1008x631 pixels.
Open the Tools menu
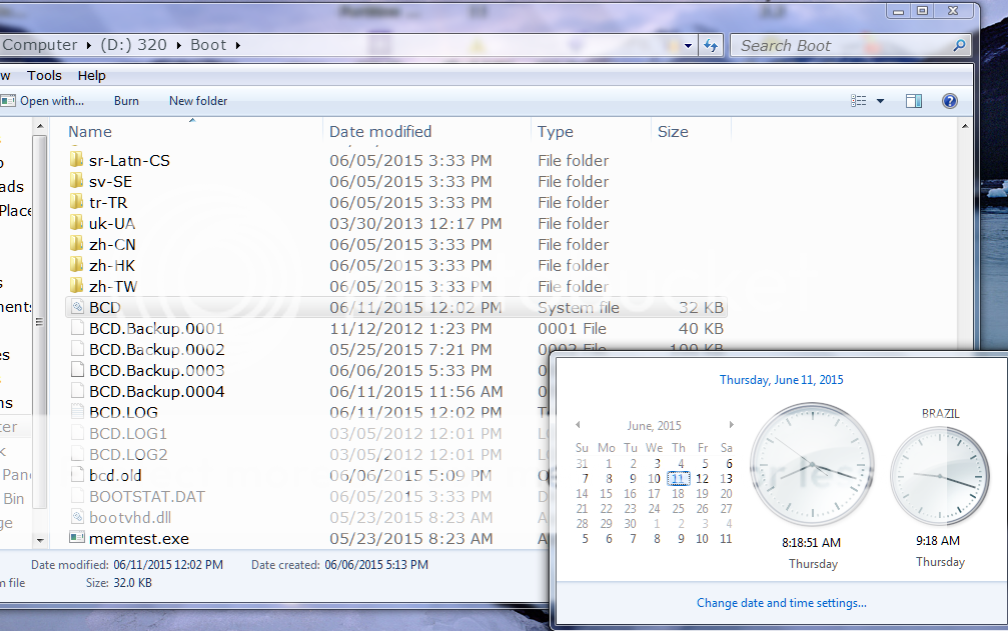click(x=44, y=75)
